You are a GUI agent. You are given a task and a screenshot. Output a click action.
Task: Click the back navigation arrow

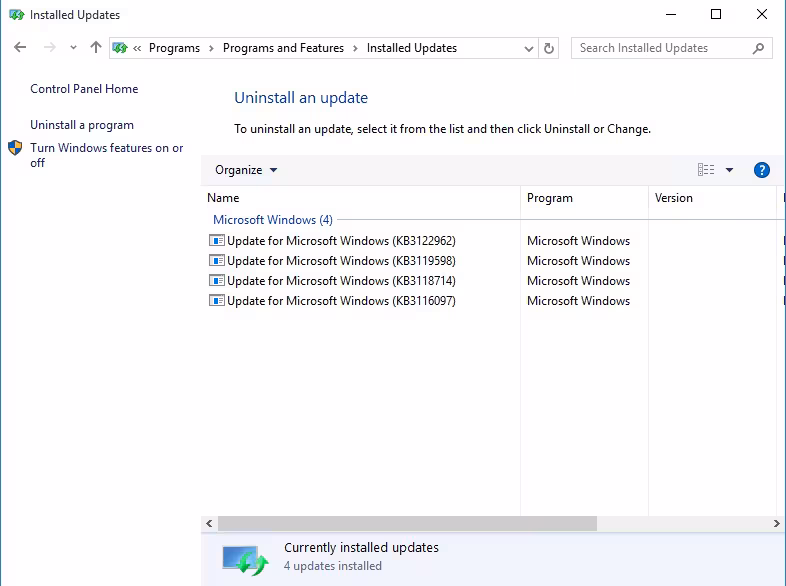pyautogui.click(x=21, y=48)
